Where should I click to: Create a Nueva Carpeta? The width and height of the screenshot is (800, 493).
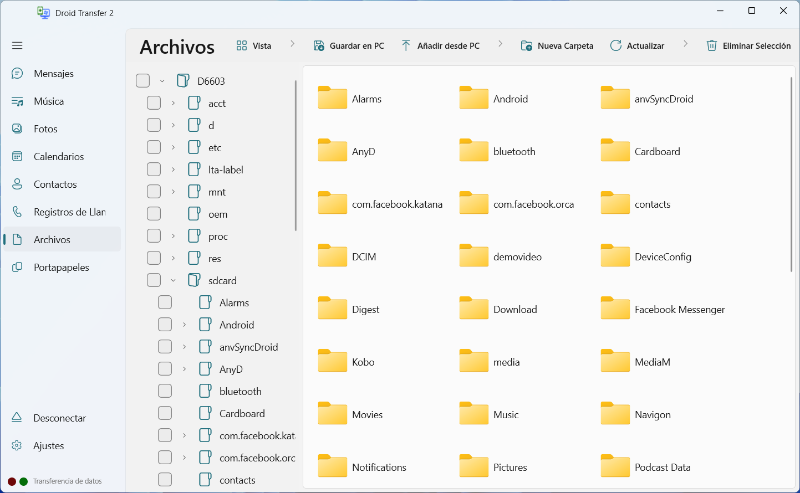(557, 46)
